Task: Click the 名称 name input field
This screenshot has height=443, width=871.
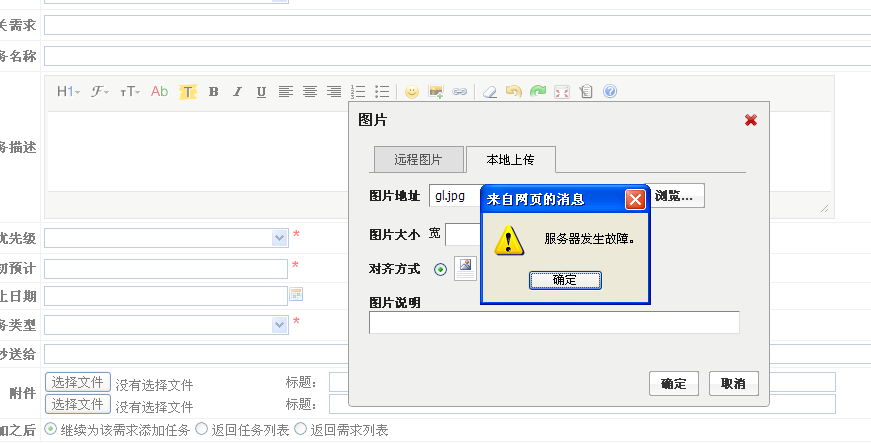Action: point(458,56)
